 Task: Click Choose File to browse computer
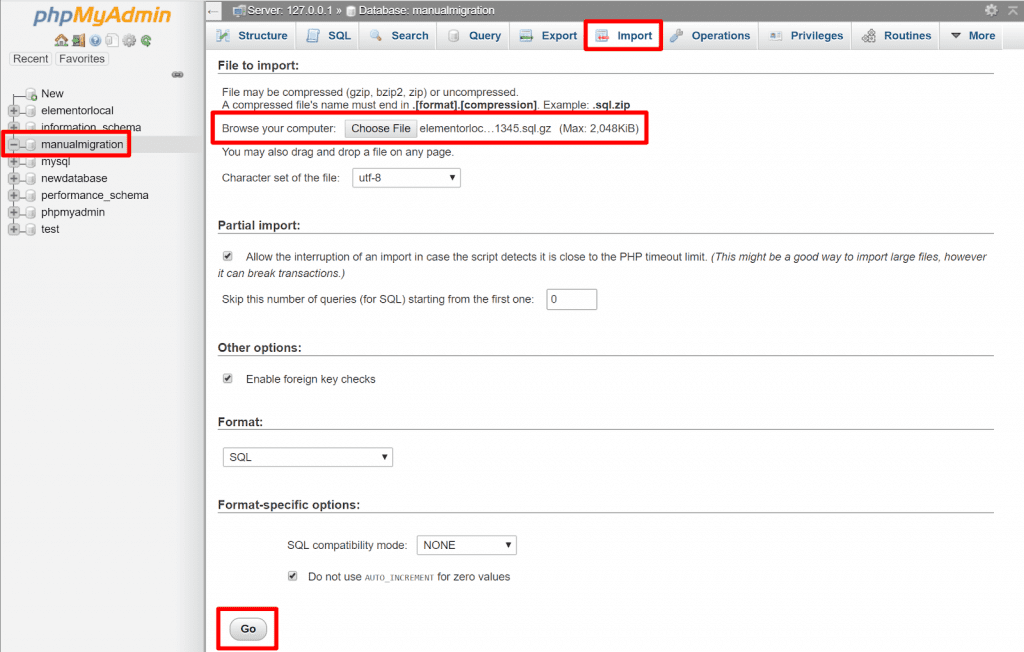pos(380,128)
